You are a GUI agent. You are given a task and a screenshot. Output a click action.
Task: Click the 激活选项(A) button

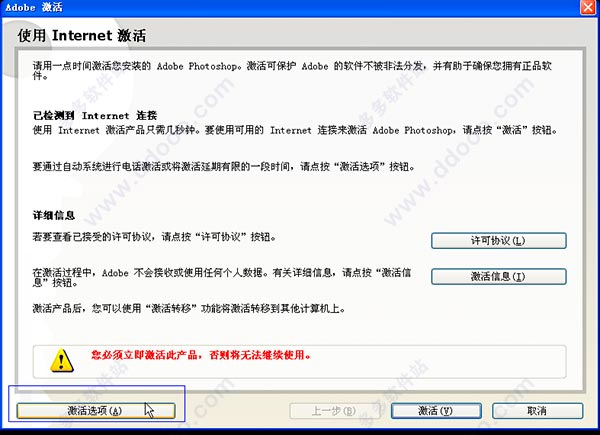[96, 411]
